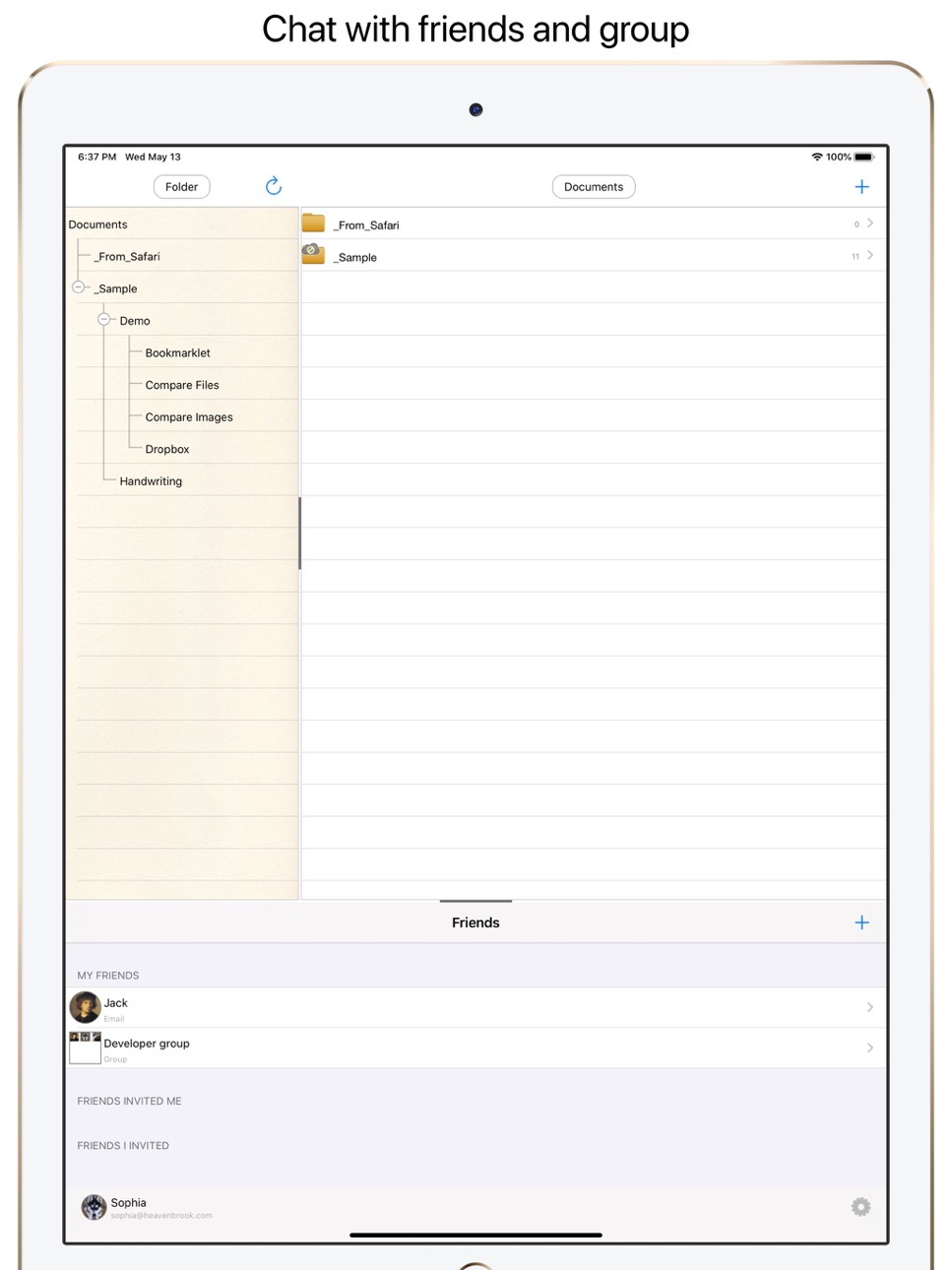Open _Sample folder in file list
This screenshot has width=952, height=1270.
tap(594, 256)
